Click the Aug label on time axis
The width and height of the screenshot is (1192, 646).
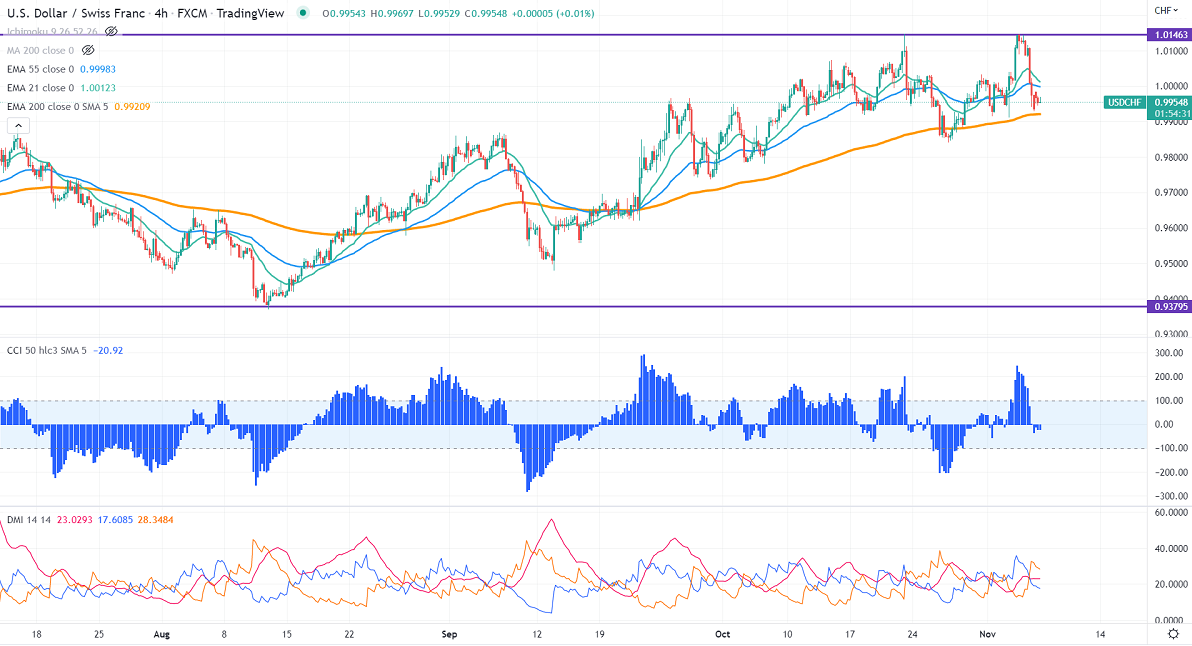161,634
